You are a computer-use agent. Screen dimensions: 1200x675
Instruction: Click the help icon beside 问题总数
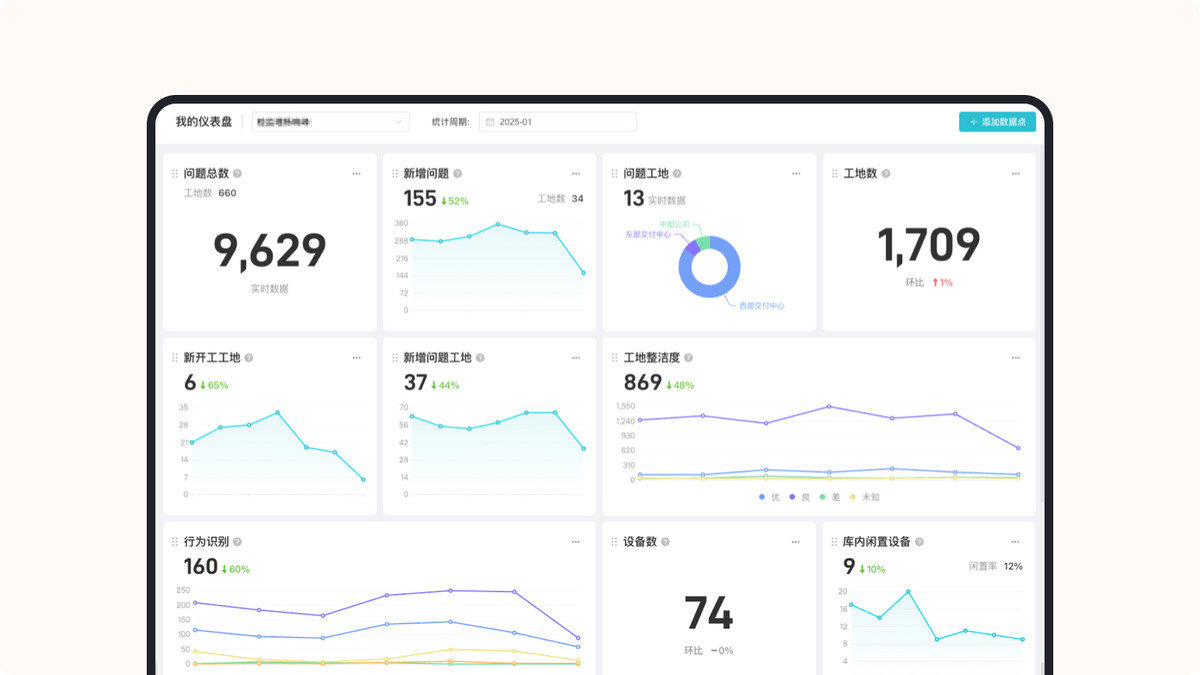(x=237, y=173)
